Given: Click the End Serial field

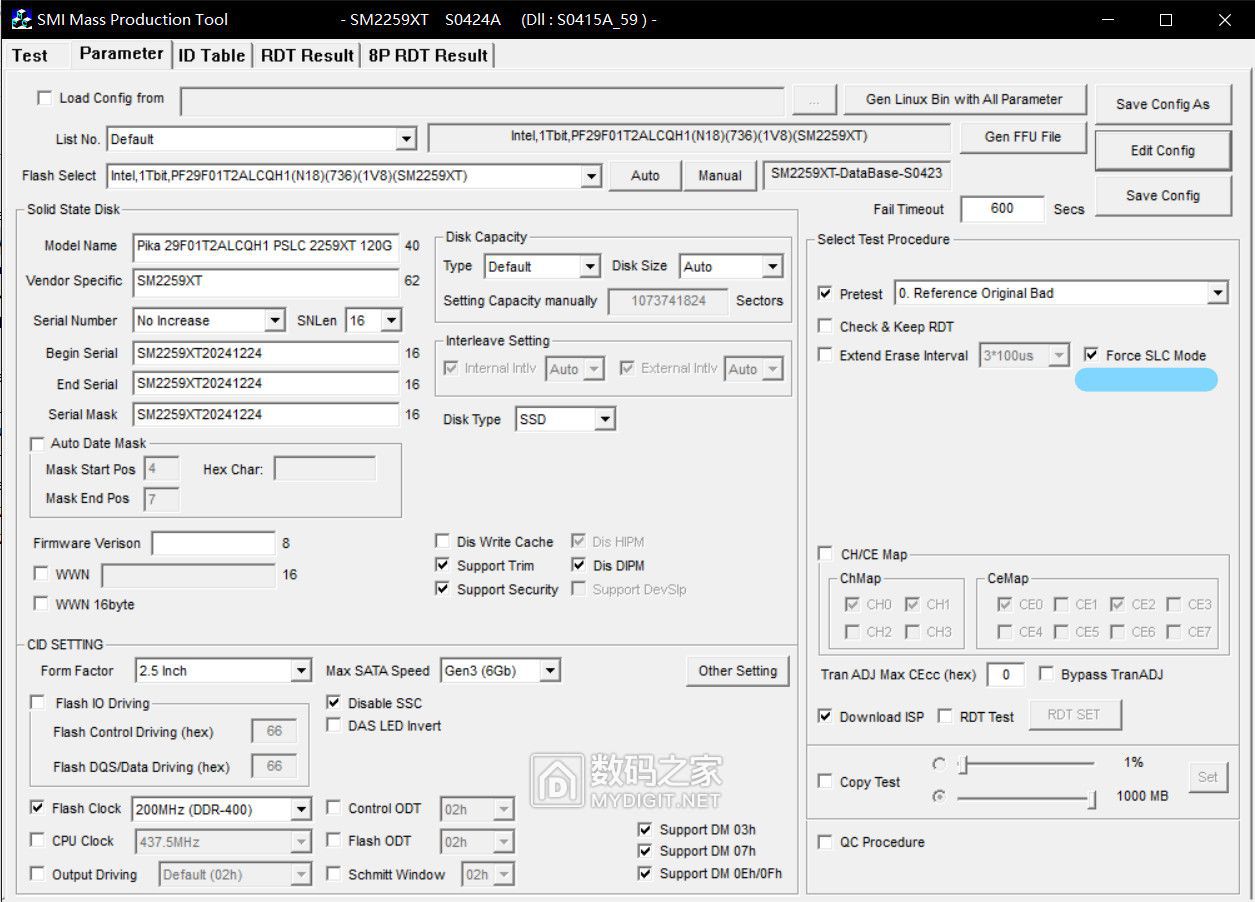Looking at the screenshot, I should click(x=265, y=384).
